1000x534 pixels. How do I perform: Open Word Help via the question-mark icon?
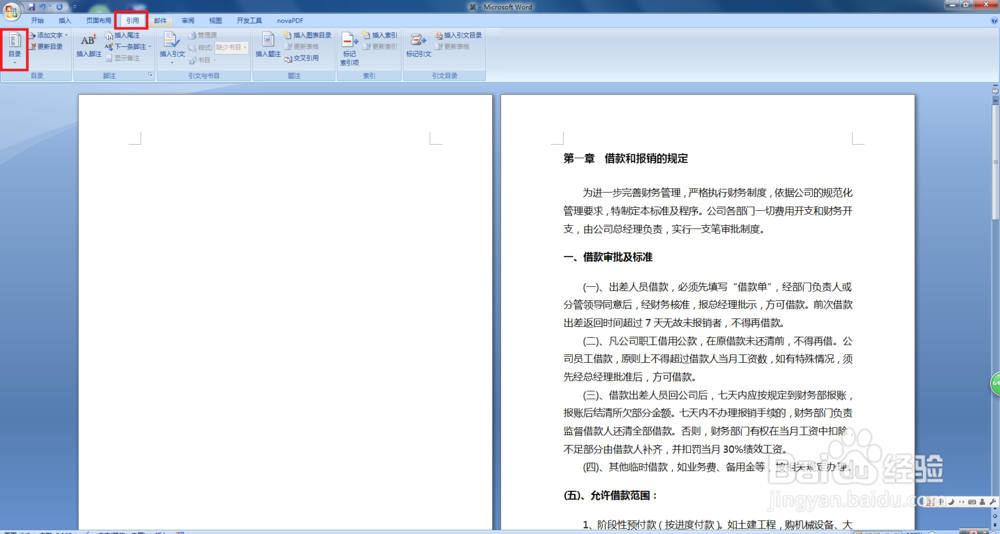pos(994,20)
